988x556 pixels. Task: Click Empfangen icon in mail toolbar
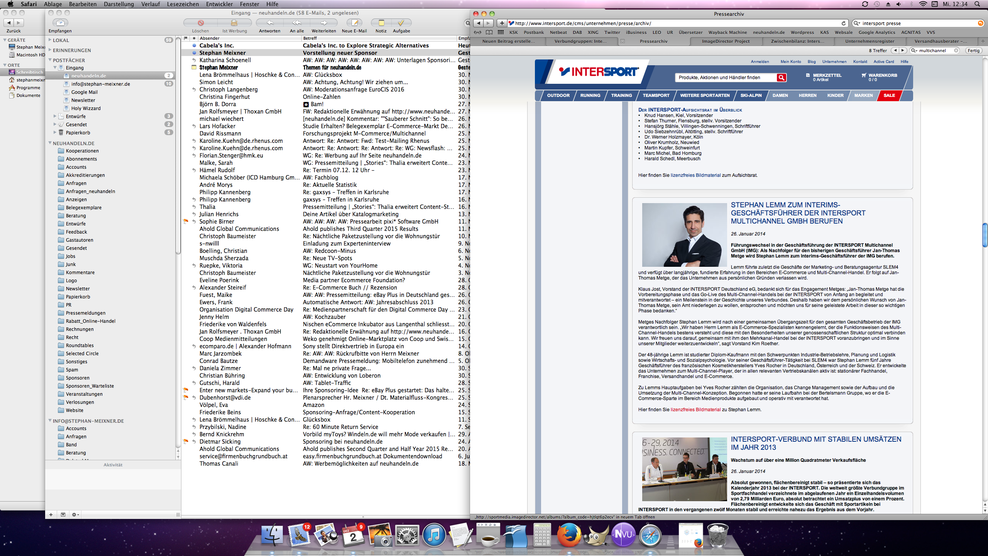click(x=60, y=23)
